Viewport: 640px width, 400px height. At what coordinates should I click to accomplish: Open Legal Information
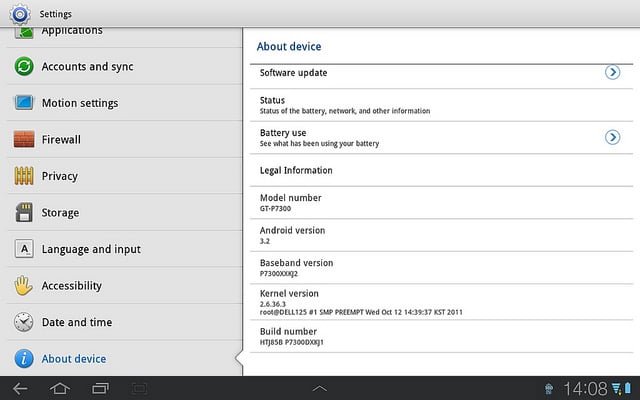point(441,170)
